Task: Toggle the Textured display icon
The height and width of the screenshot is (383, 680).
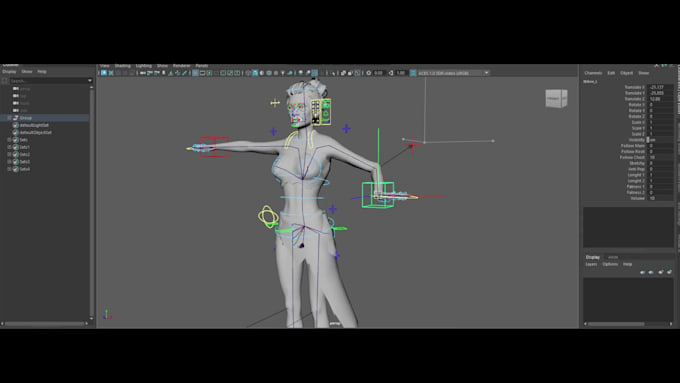Action: pyautogui.click(x=276, y=73)
